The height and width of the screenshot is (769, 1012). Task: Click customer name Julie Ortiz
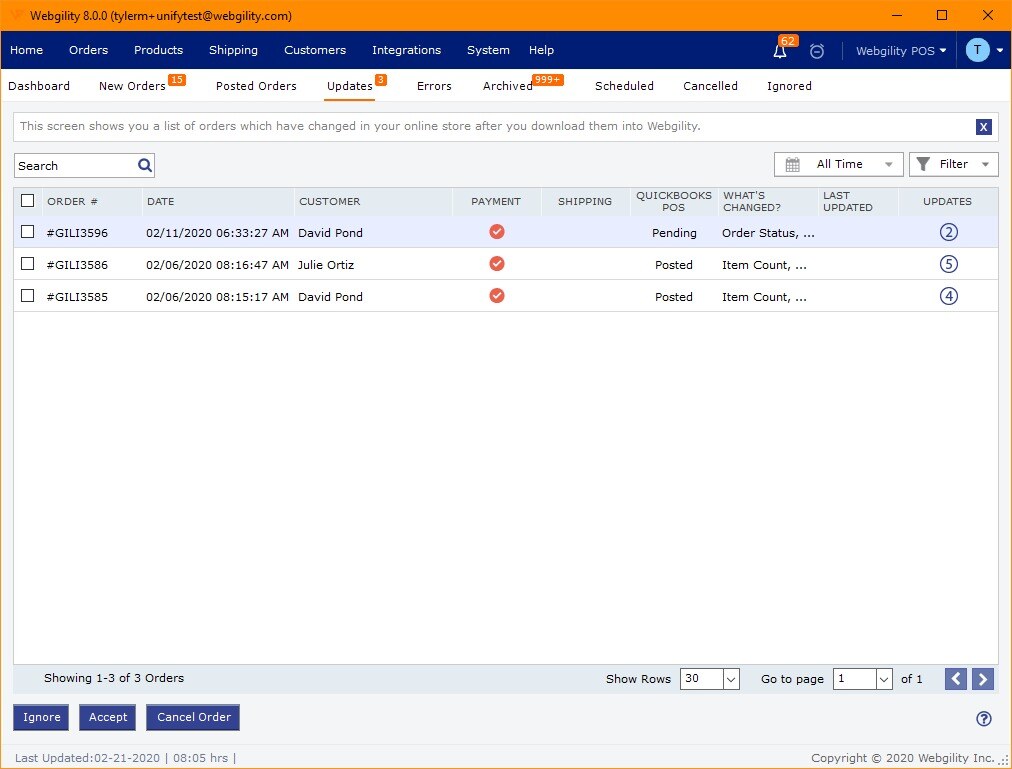[x=326, y=265]
